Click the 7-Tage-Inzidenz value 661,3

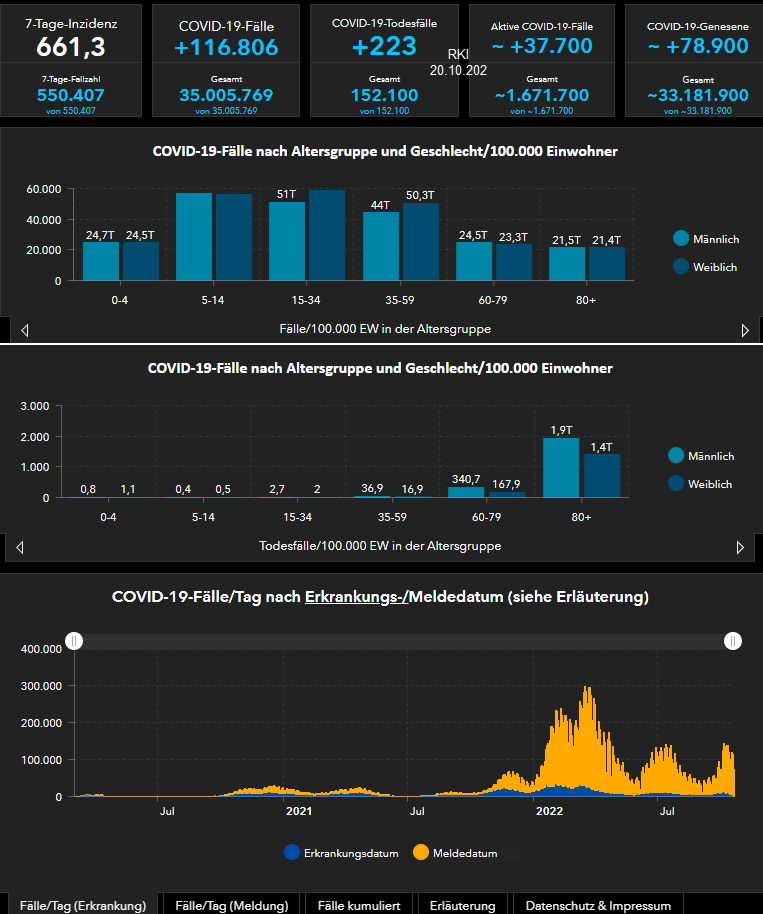[71, 46]
